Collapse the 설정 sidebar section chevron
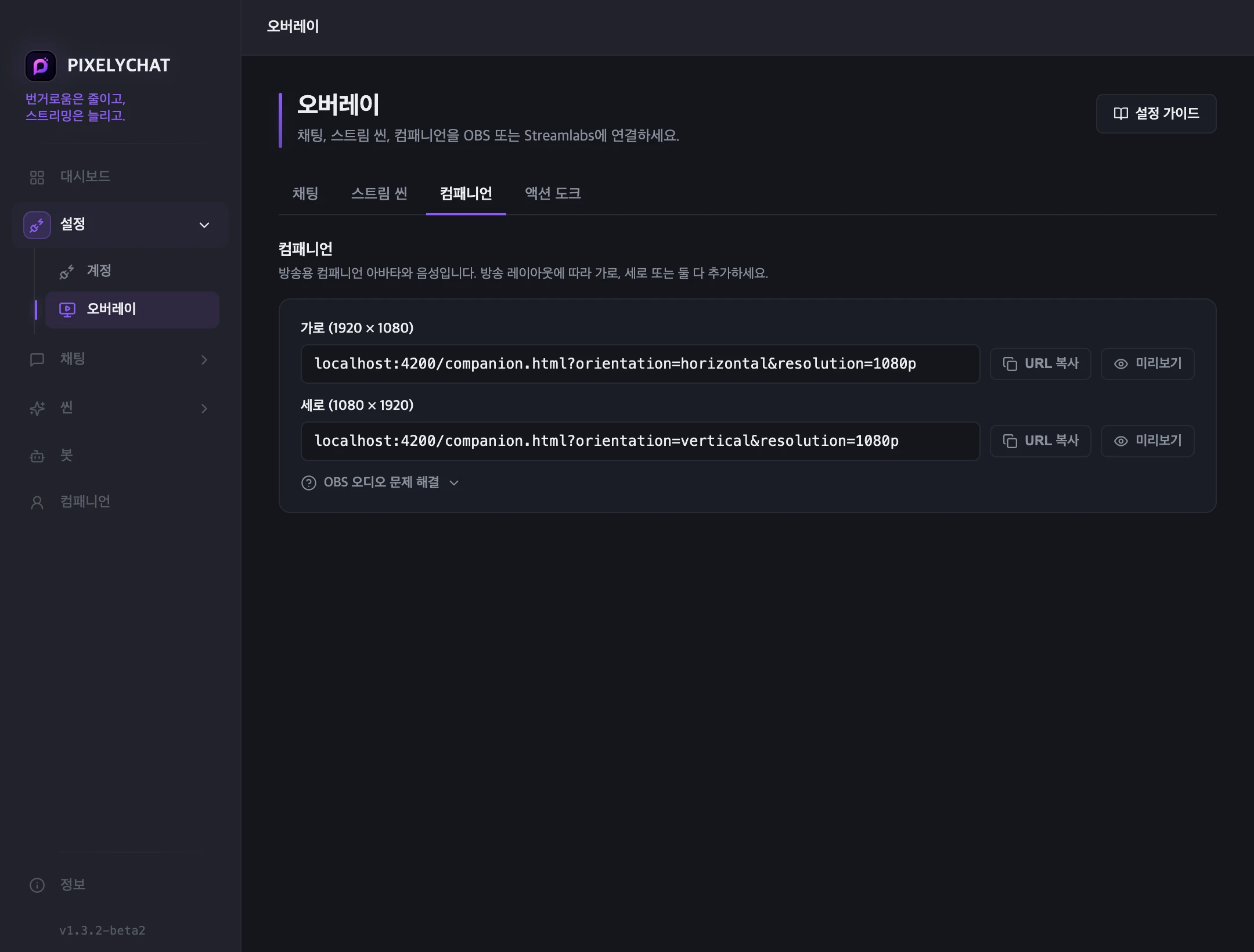Image resolution: width=1254 pixels, height=952 pixels. pos(204,225)
